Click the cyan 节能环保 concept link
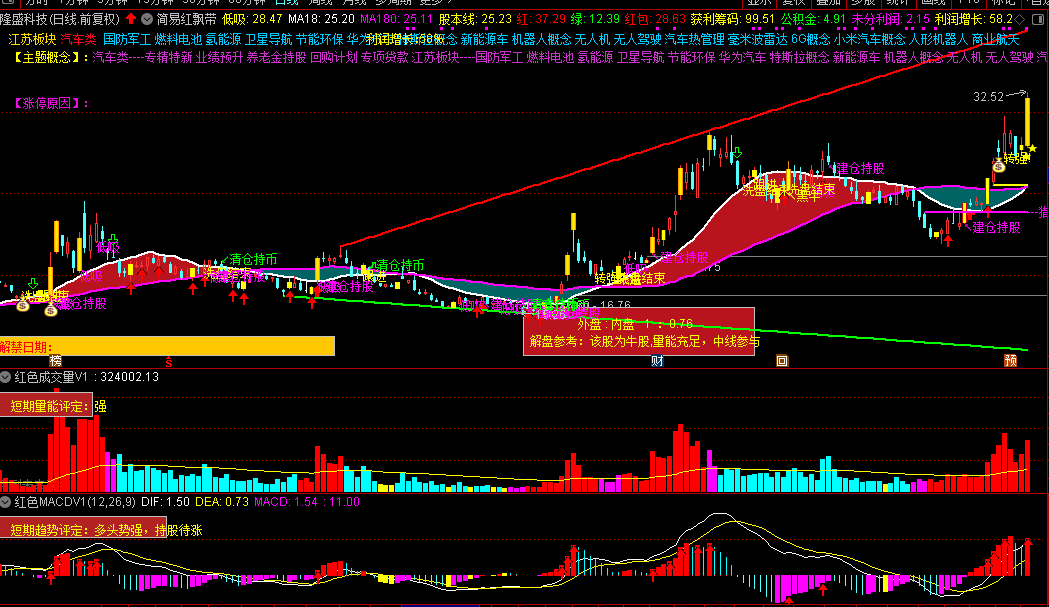 coord(320,39)
